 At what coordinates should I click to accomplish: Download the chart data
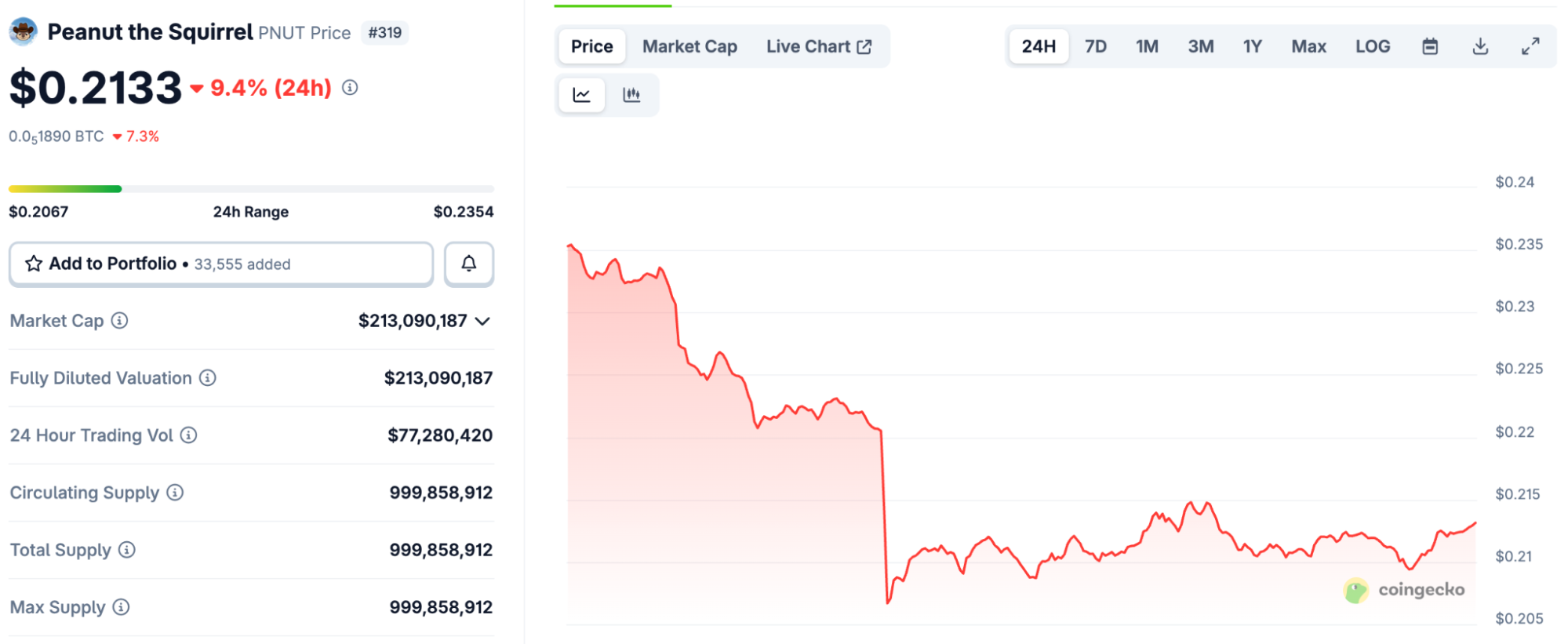click(x=1480, y=46)
